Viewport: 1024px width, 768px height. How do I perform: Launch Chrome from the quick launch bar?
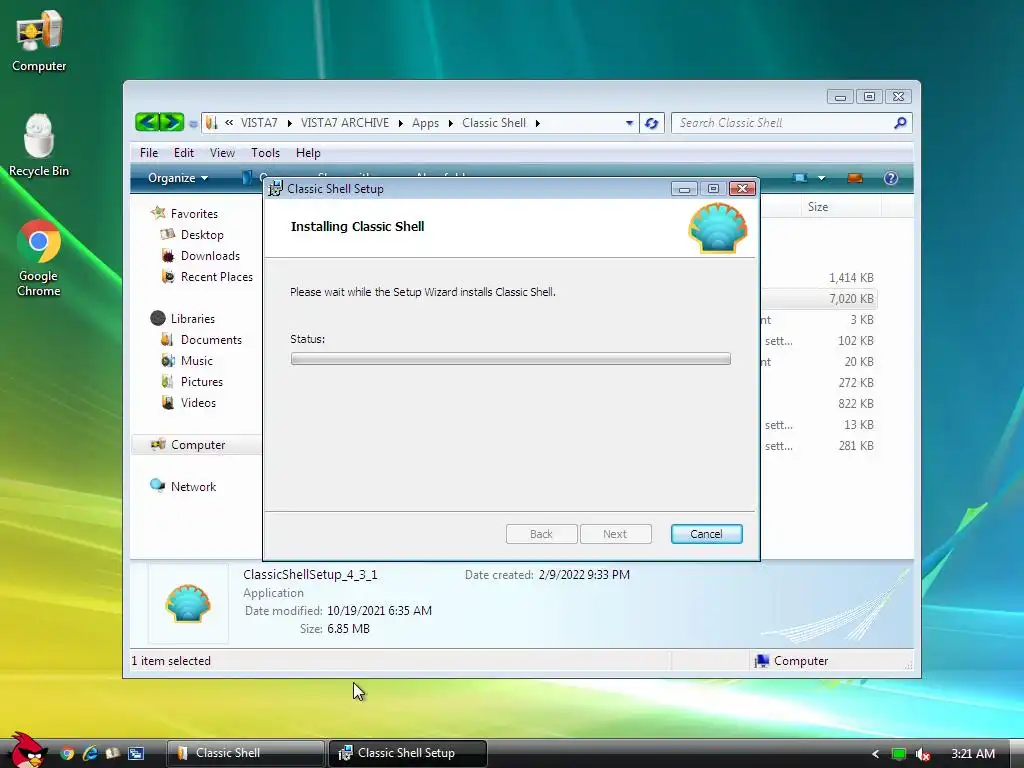67,753
